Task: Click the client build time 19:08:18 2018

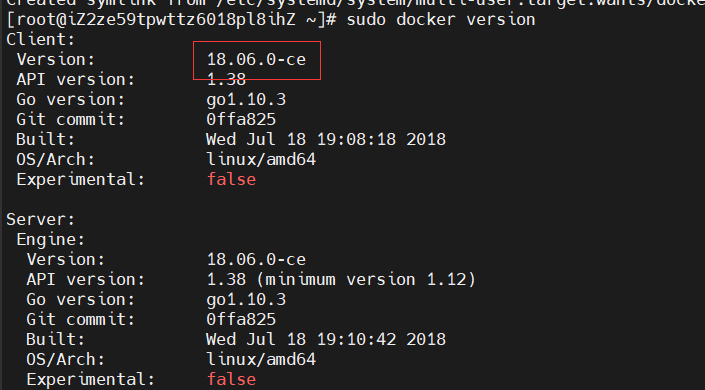Action: [x=381, y=139]
